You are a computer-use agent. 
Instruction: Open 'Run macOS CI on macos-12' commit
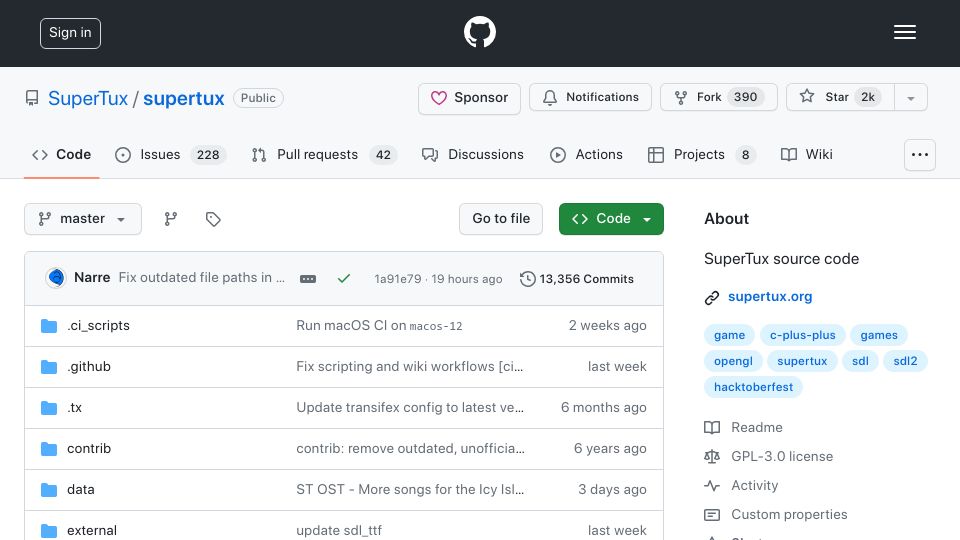tap(379, 326)
